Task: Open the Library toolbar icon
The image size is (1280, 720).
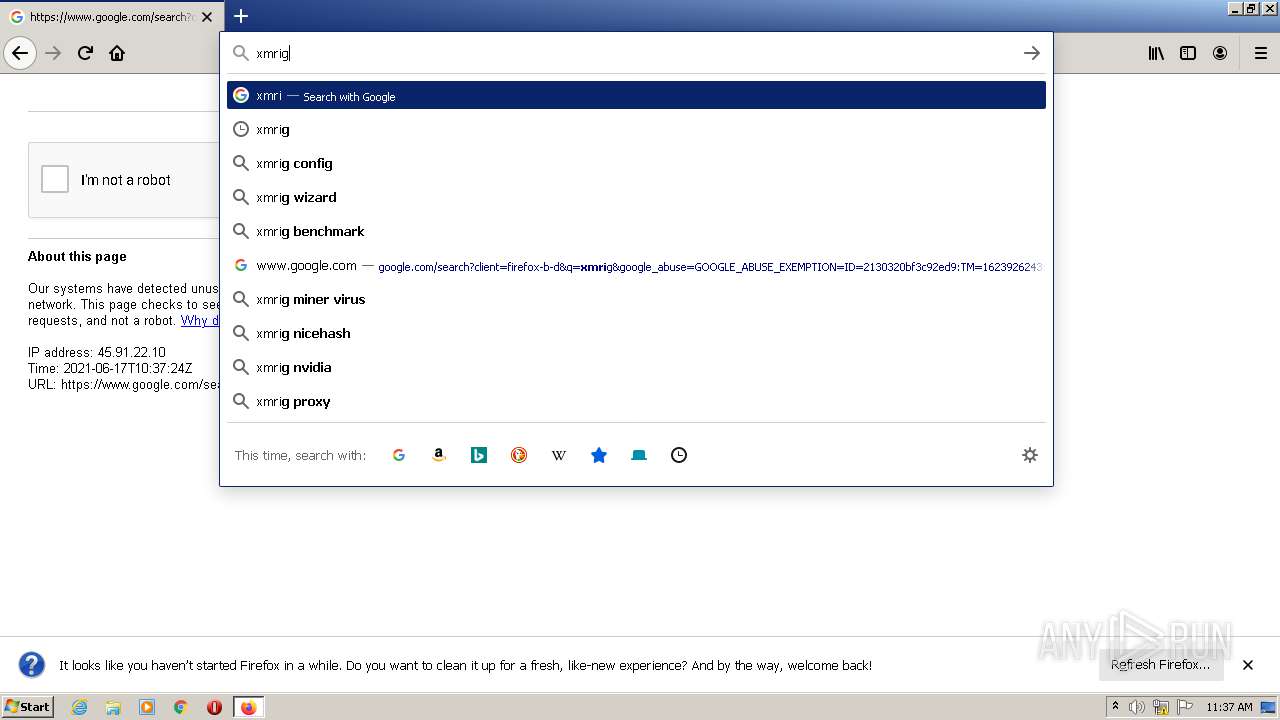Action: pyautogui.click(x=1156, y=53)
